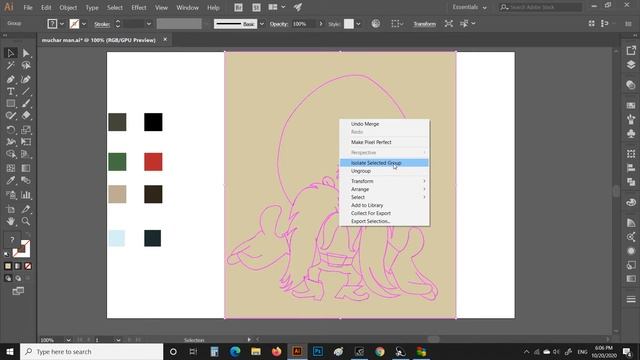
Task: Select the Hand tool
Action: click(x=11, y=221)
